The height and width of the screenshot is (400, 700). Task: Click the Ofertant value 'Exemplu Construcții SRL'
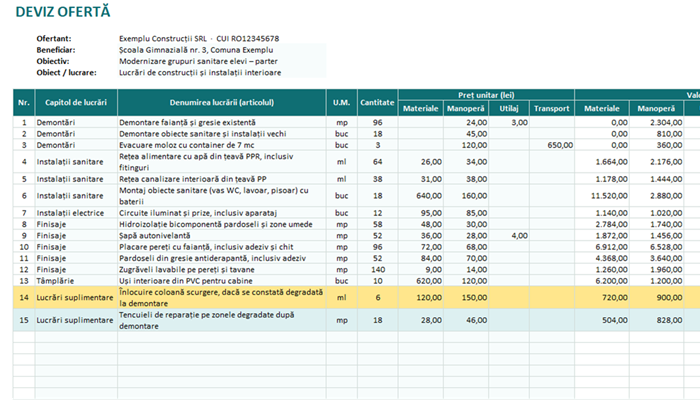point(163,38)
